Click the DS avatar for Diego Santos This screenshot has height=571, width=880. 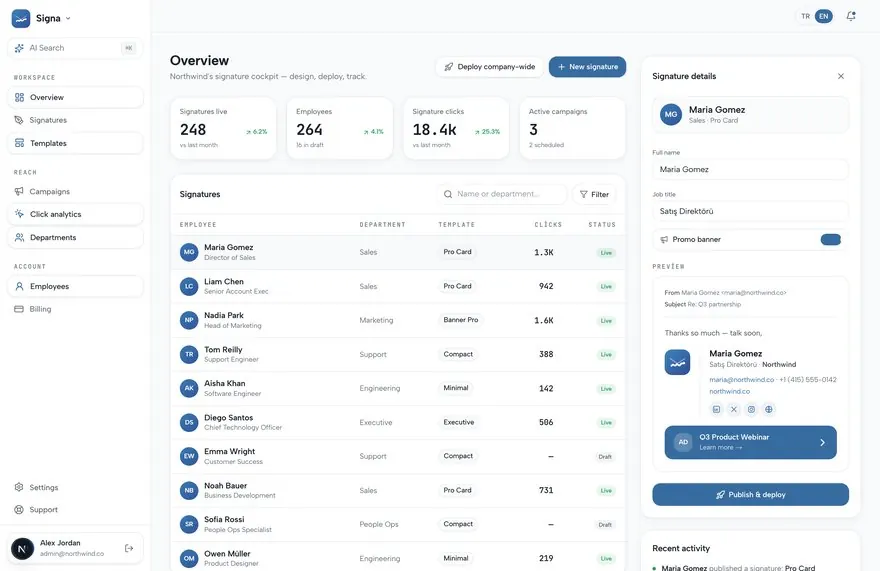pyautogui.click(x=189, y=422)
